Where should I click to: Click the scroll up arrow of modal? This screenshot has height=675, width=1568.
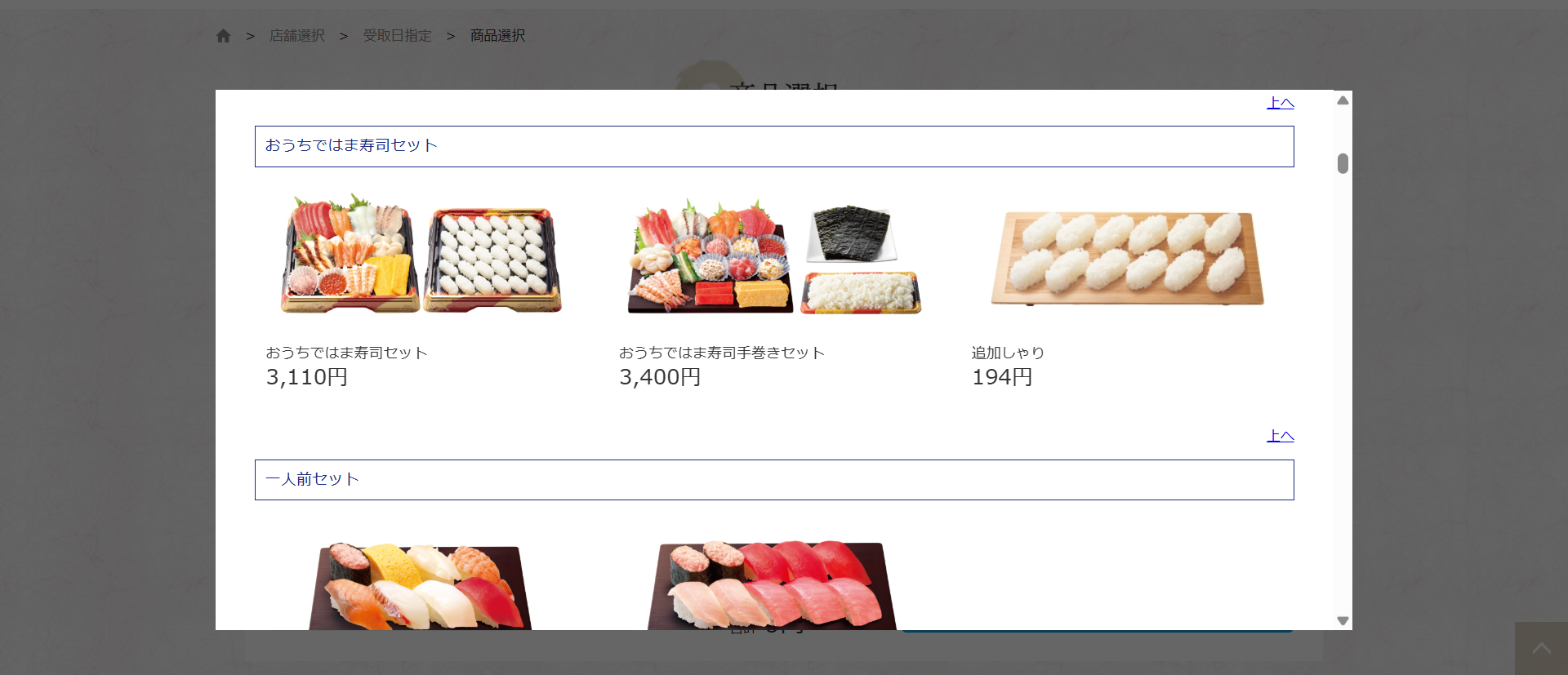[x=1343, y=100]
